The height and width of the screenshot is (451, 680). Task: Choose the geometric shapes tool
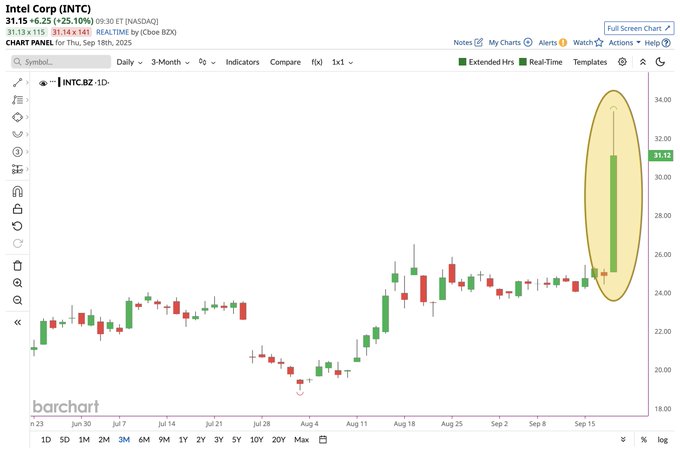click(x=17, y=117)
